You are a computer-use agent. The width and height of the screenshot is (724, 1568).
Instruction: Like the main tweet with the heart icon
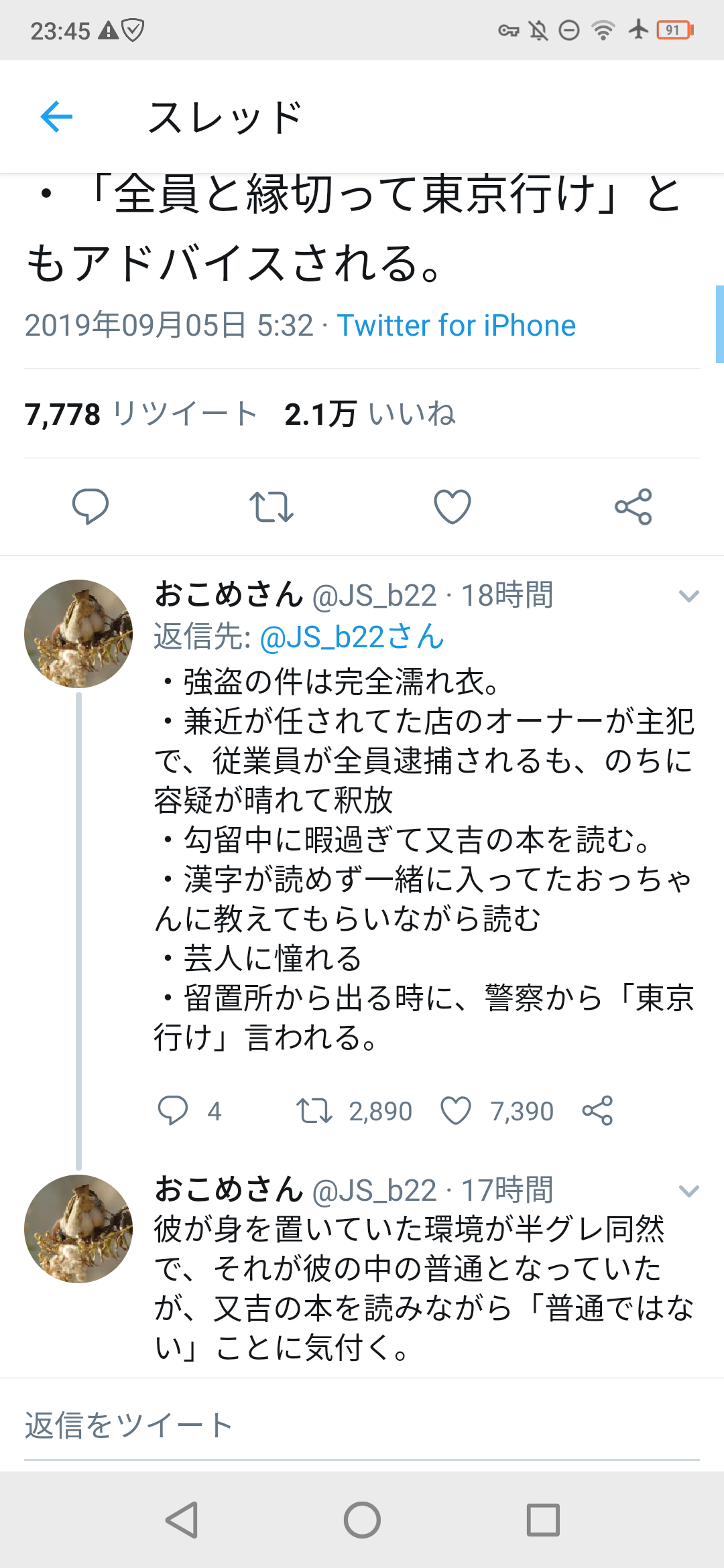(x=452, y=507)
